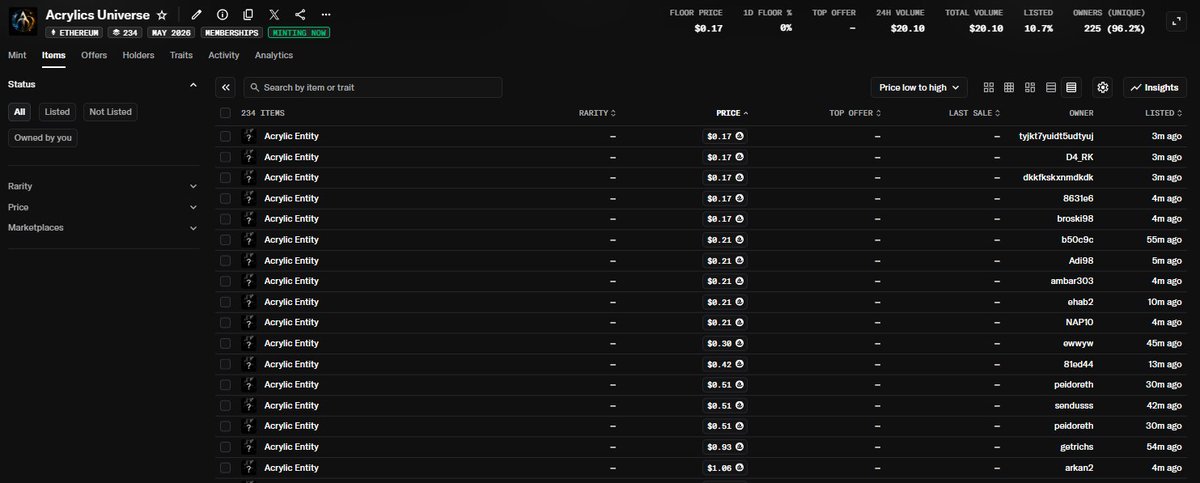Click the ETHEREUM chain badge
The image size is (1200, 483).
tap(75, 32)
